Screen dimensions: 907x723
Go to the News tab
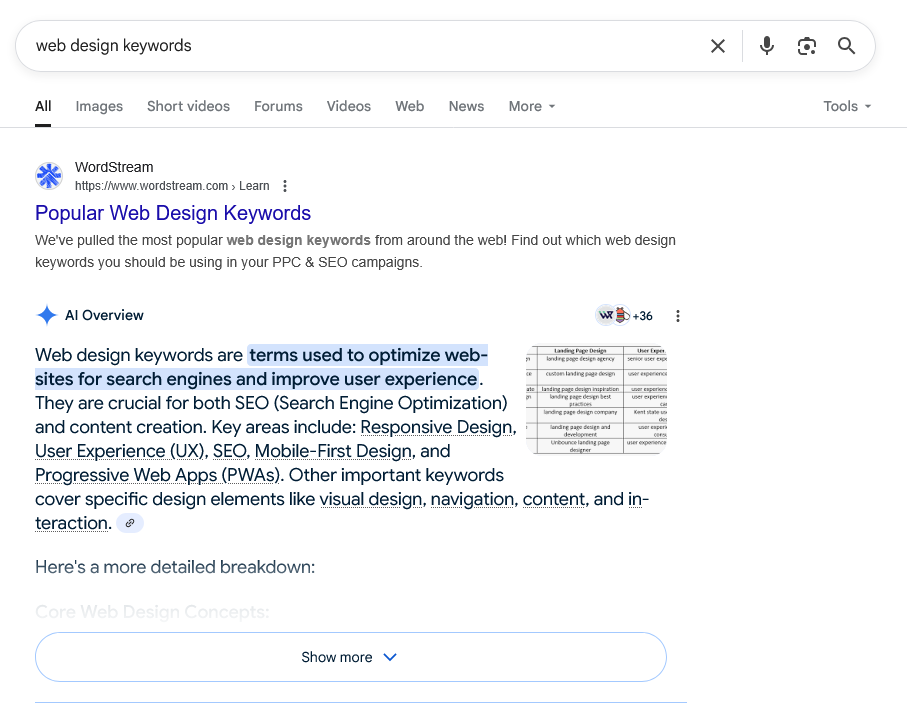coord(466,106)
